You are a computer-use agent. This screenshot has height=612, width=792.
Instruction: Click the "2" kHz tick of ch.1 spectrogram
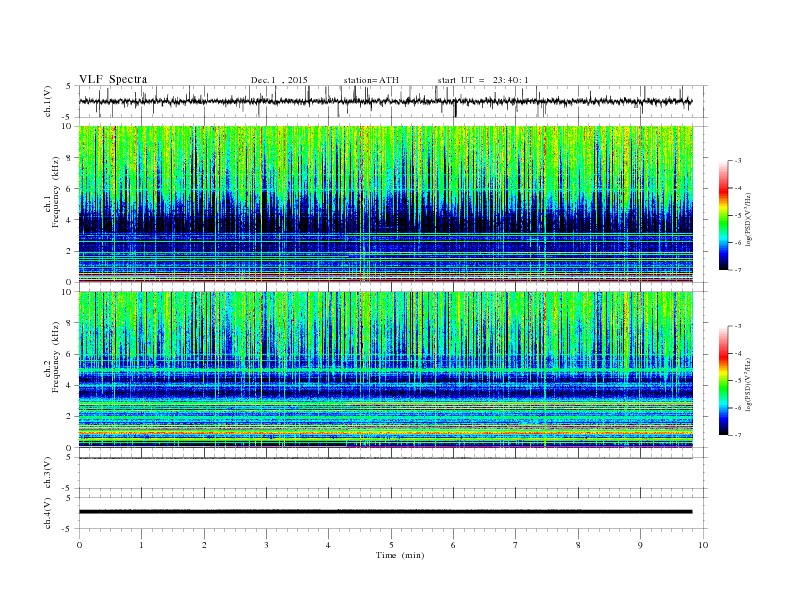click(69, 251)
